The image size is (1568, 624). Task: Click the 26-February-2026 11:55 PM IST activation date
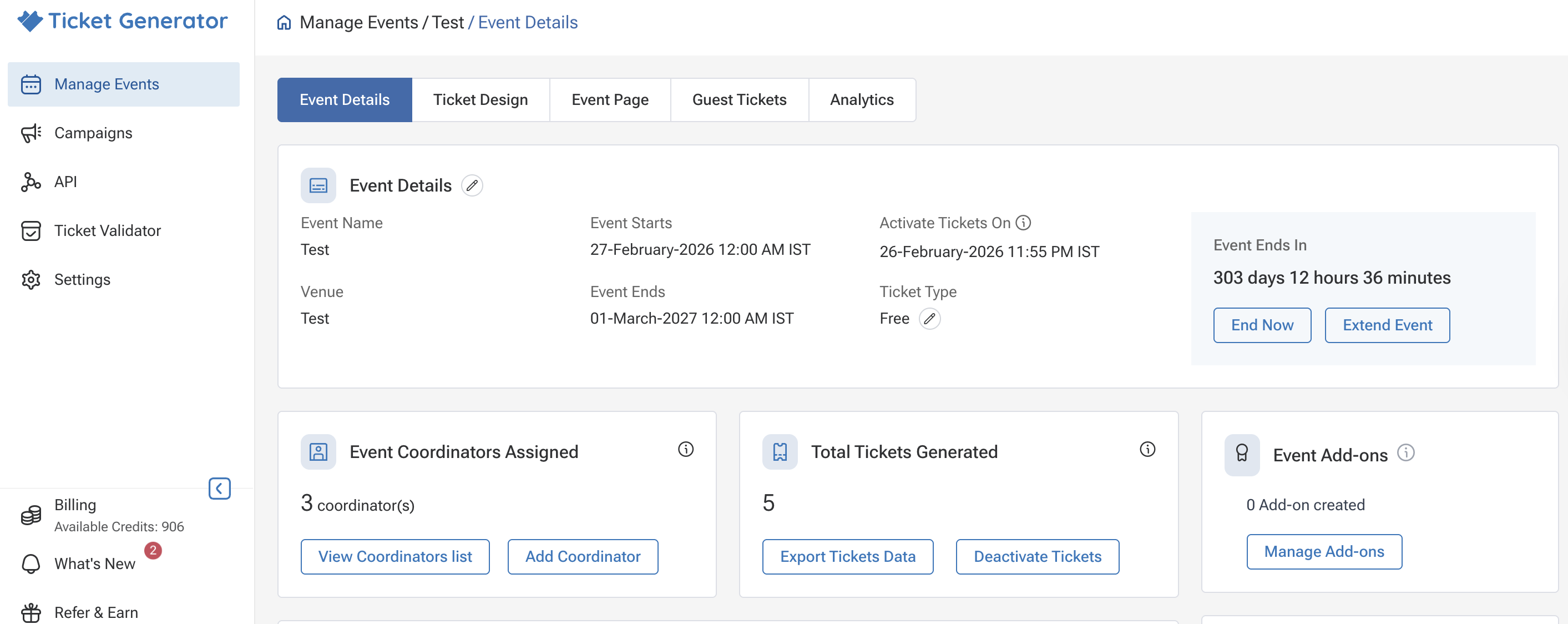(x=989, y=251)
